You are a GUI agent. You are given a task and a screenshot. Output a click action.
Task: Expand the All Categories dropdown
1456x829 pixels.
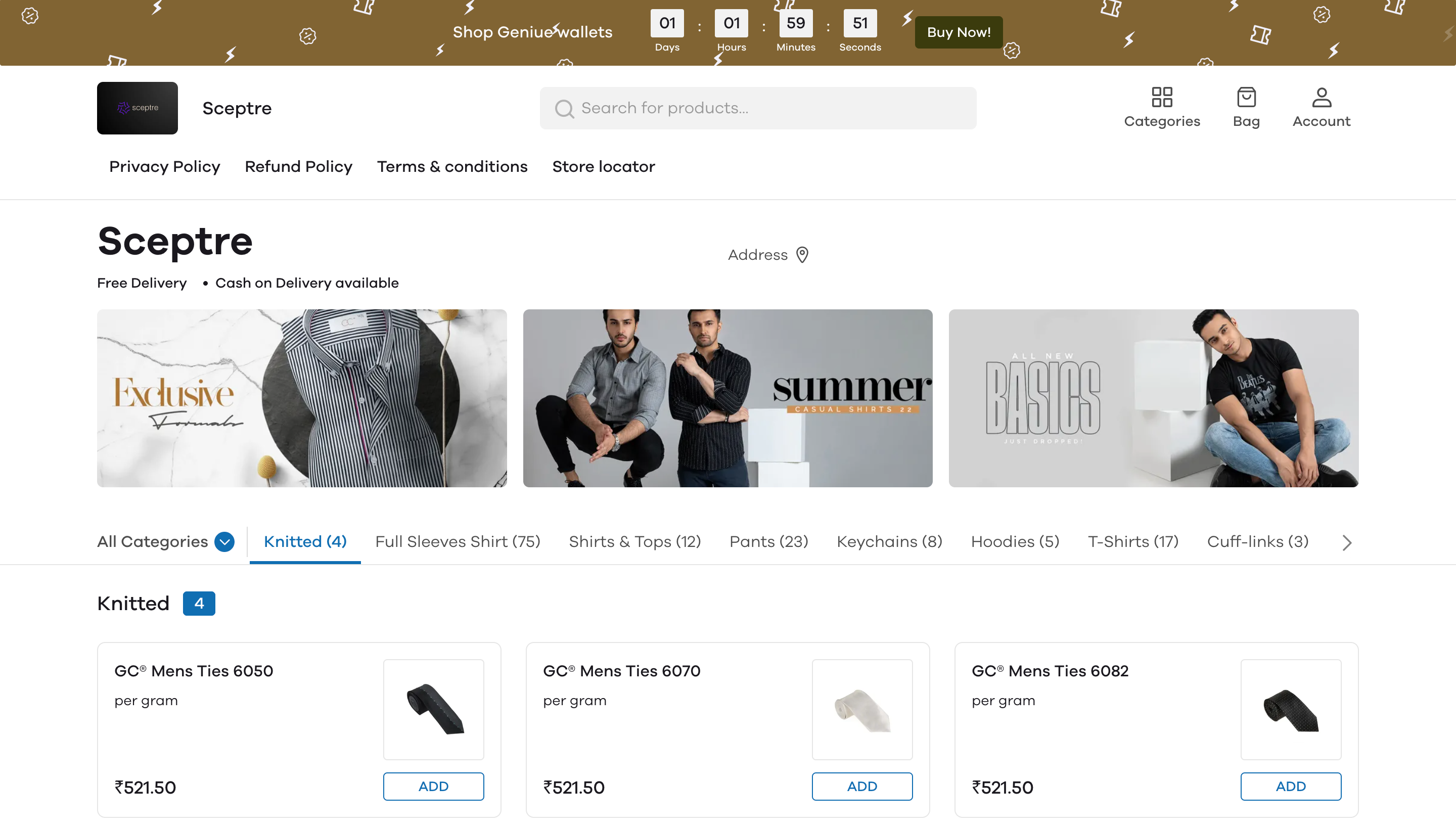224,541
